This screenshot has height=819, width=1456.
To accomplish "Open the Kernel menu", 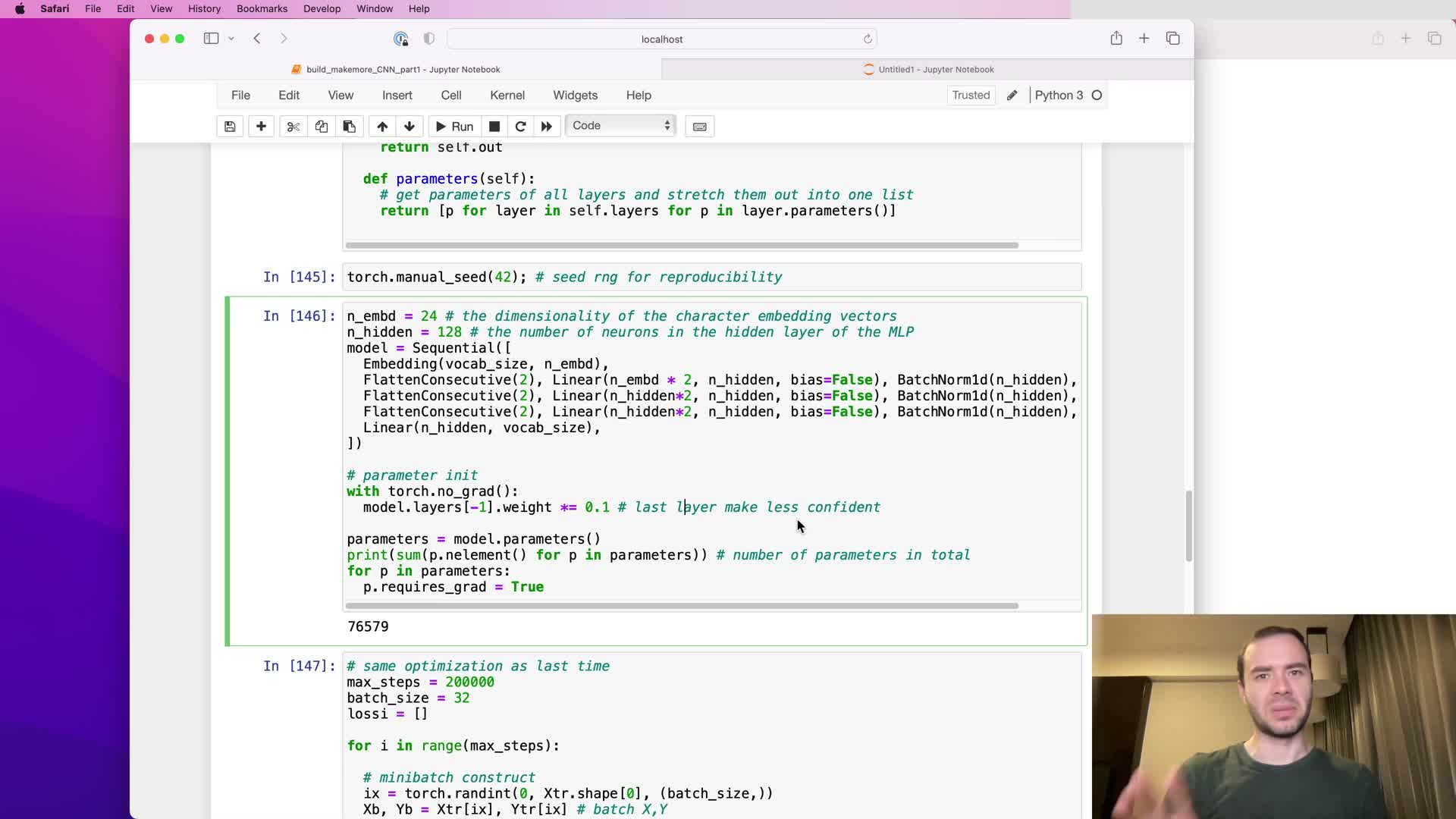I will [507, 95].
